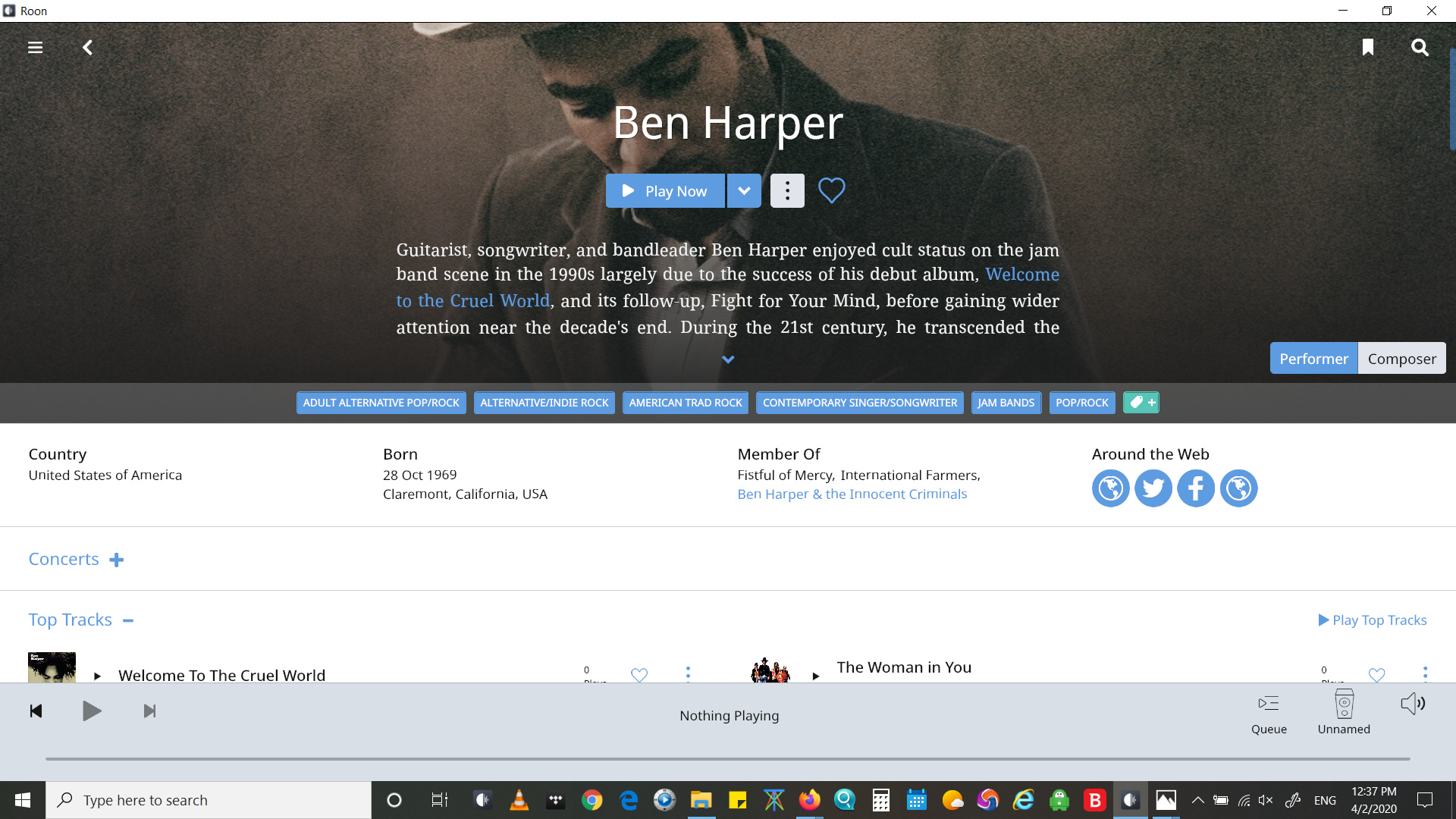Favorite The Woman in You track
This screenshot has width=1456, height=819.
1376,674
